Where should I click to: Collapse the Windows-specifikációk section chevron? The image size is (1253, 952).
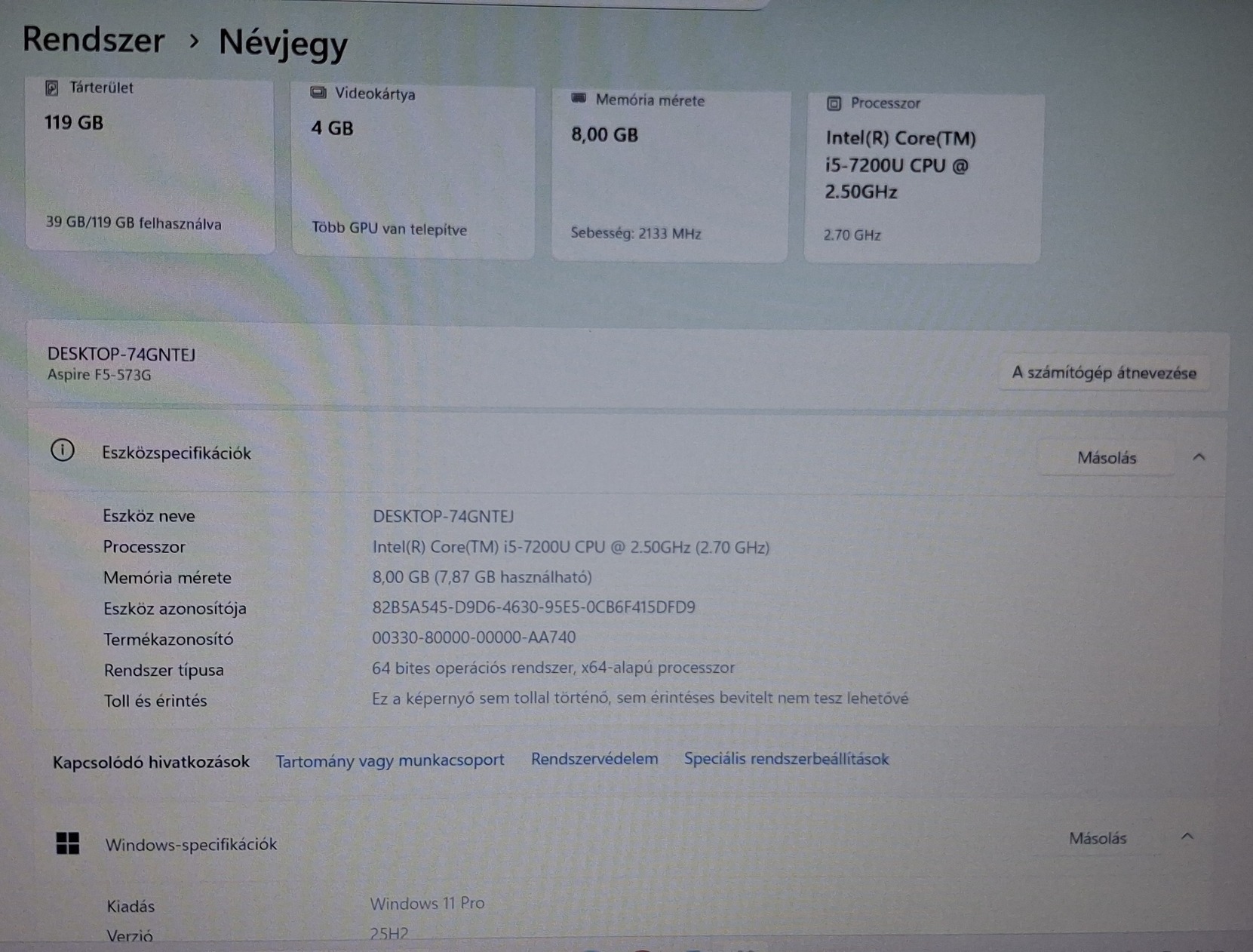(1187, 837)
